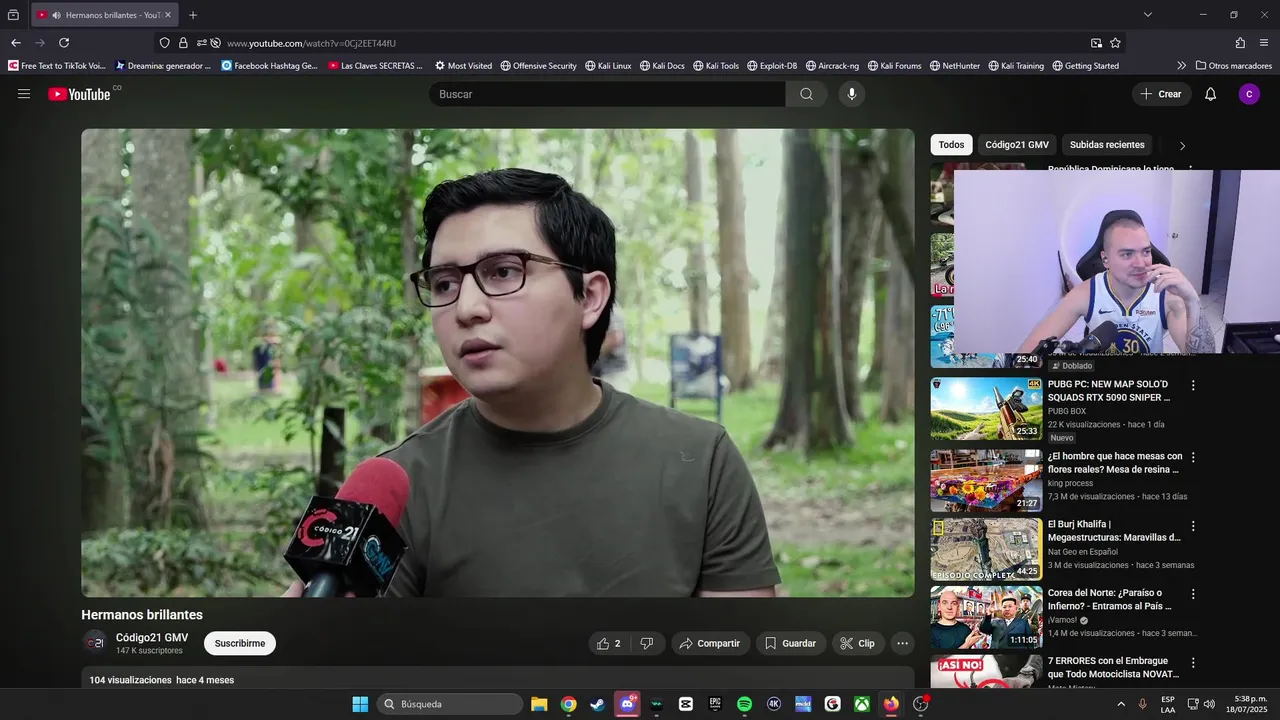
Task: Select the Código21 GMV filter chip
Action: pyautogui.click(x=1017, y=145)
